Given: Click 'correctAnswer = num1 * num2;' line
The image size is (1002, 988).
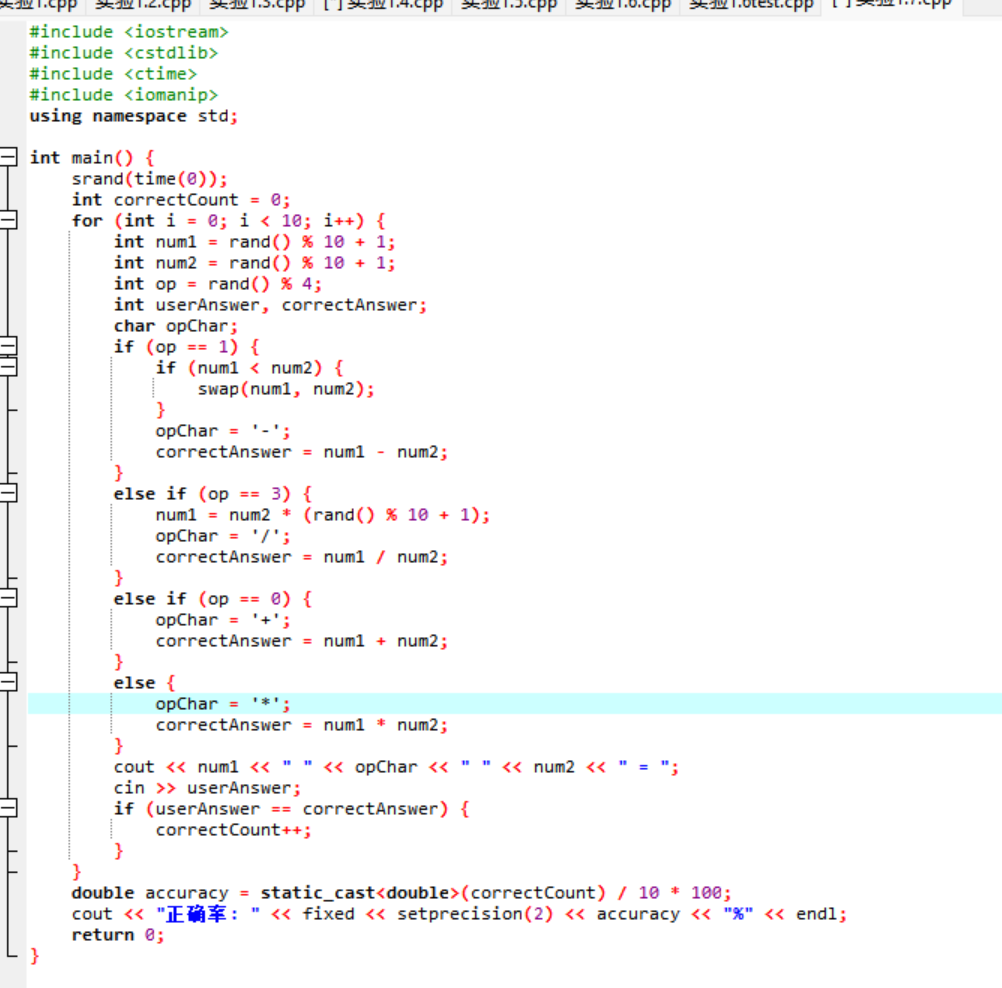Looking at the screenshot, I should 302,725.
